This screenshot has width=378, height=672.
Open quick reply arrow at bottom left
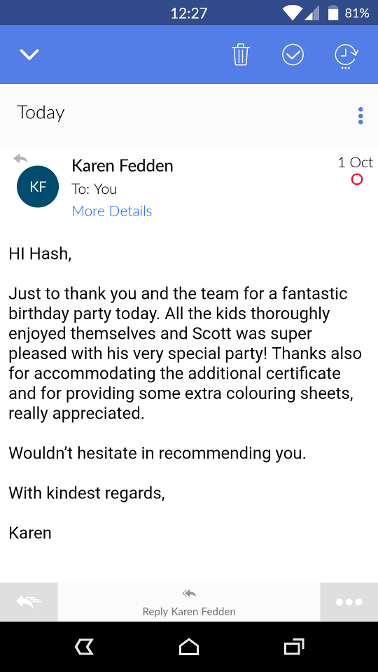(x=29, y=602)
